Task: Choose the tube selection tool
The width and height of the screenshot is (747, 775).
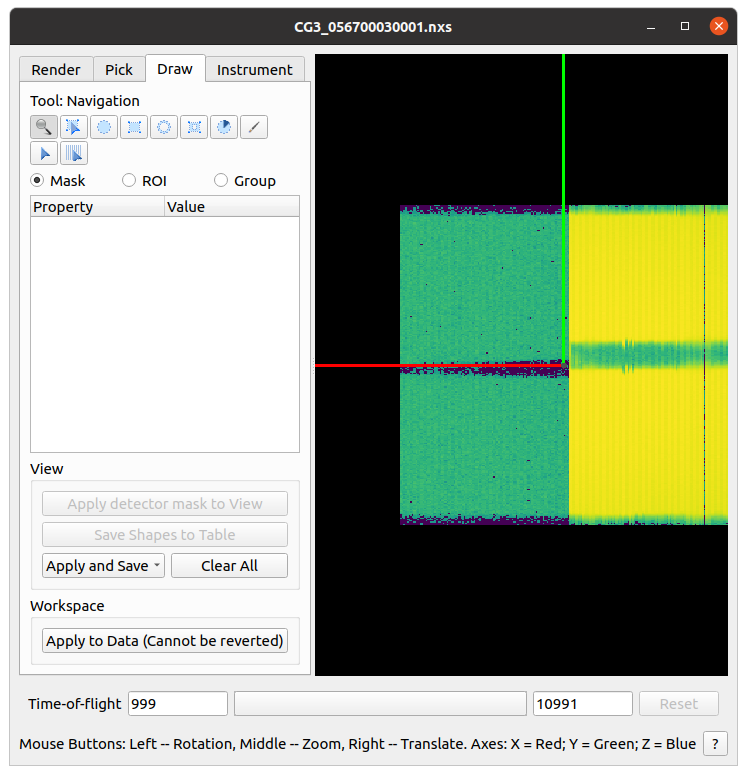Action: click(x=74, y=153)
